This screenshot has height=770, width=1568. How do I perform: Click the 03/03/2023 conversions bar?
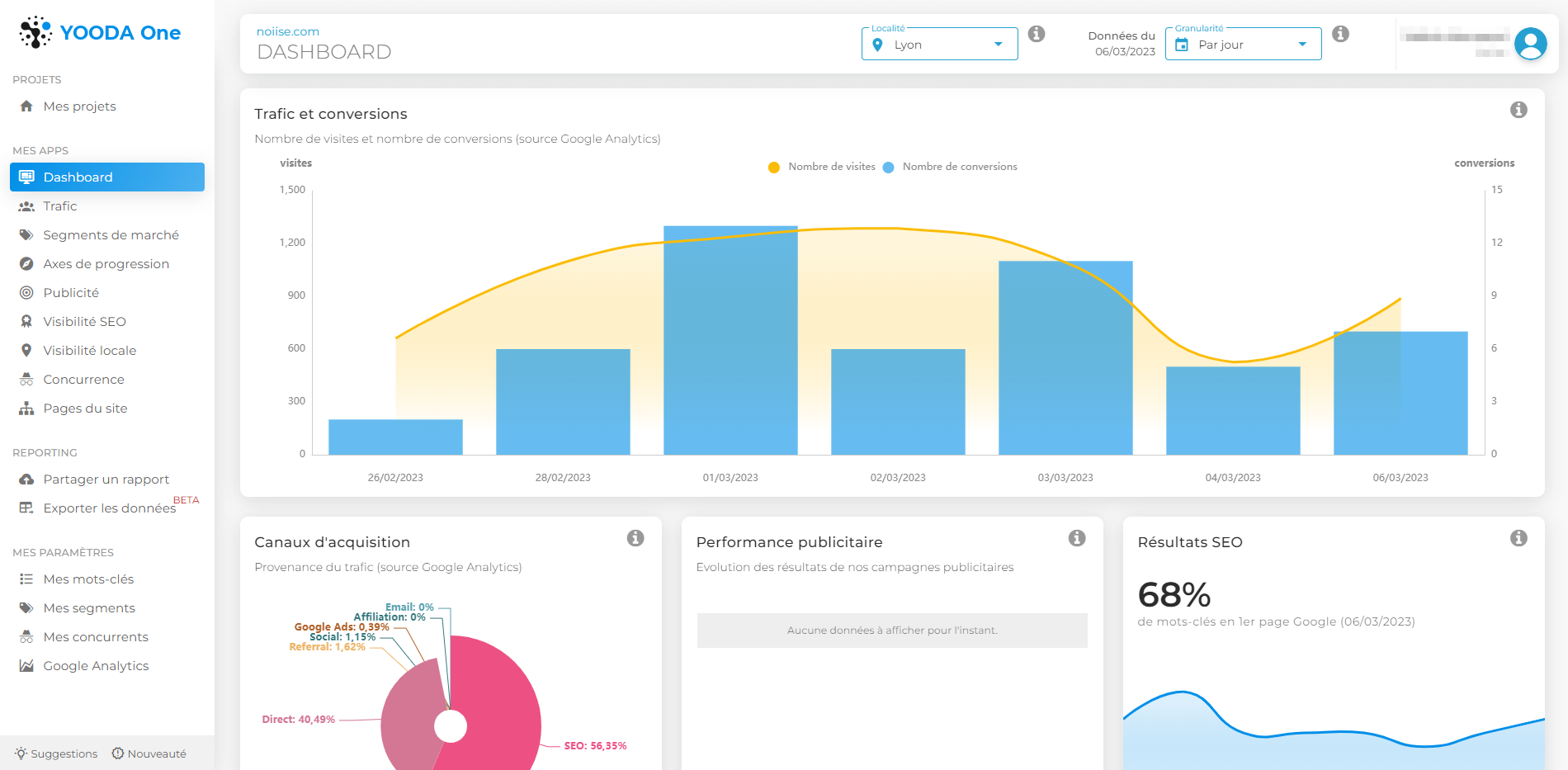1065,358
